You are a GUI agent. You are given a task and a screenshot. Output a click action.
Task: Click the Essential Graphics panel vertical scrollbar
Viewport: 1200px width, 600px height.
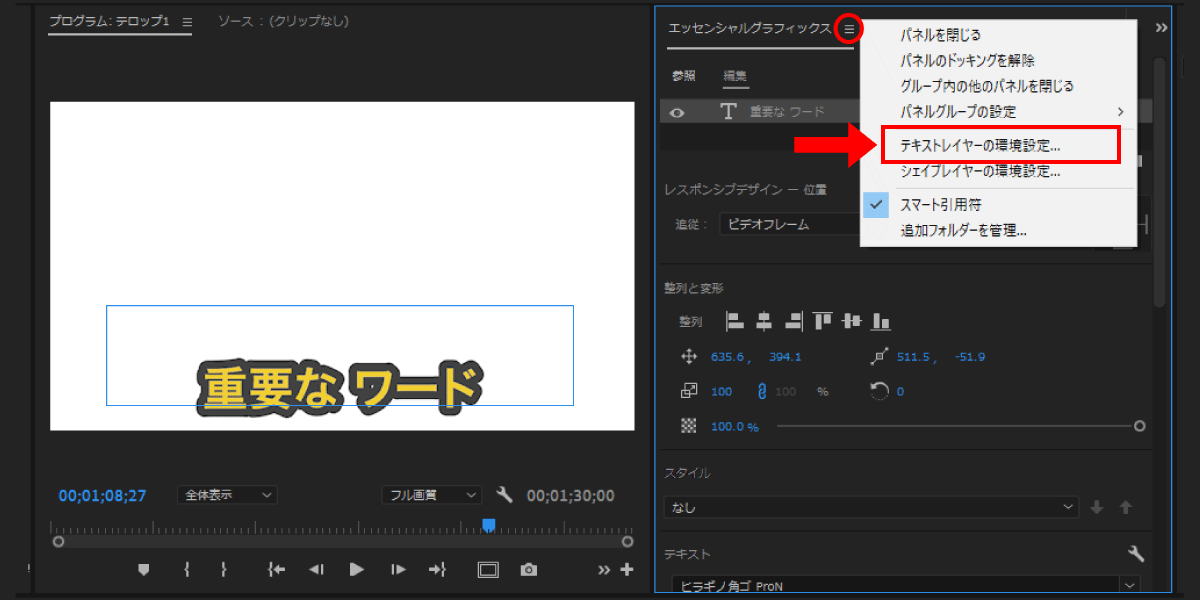pos(1159,181)
